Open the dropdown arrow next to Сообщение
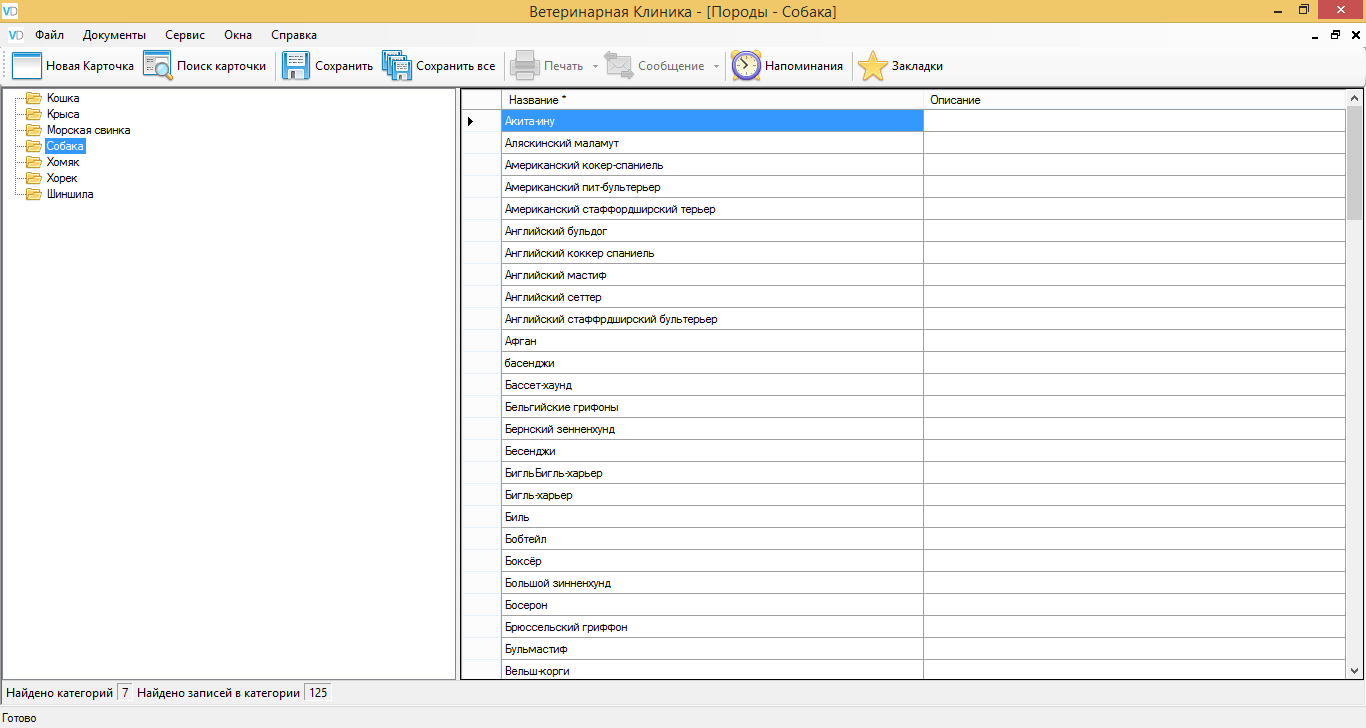The height and width of the screenshot is (728, 1366). 716,67
